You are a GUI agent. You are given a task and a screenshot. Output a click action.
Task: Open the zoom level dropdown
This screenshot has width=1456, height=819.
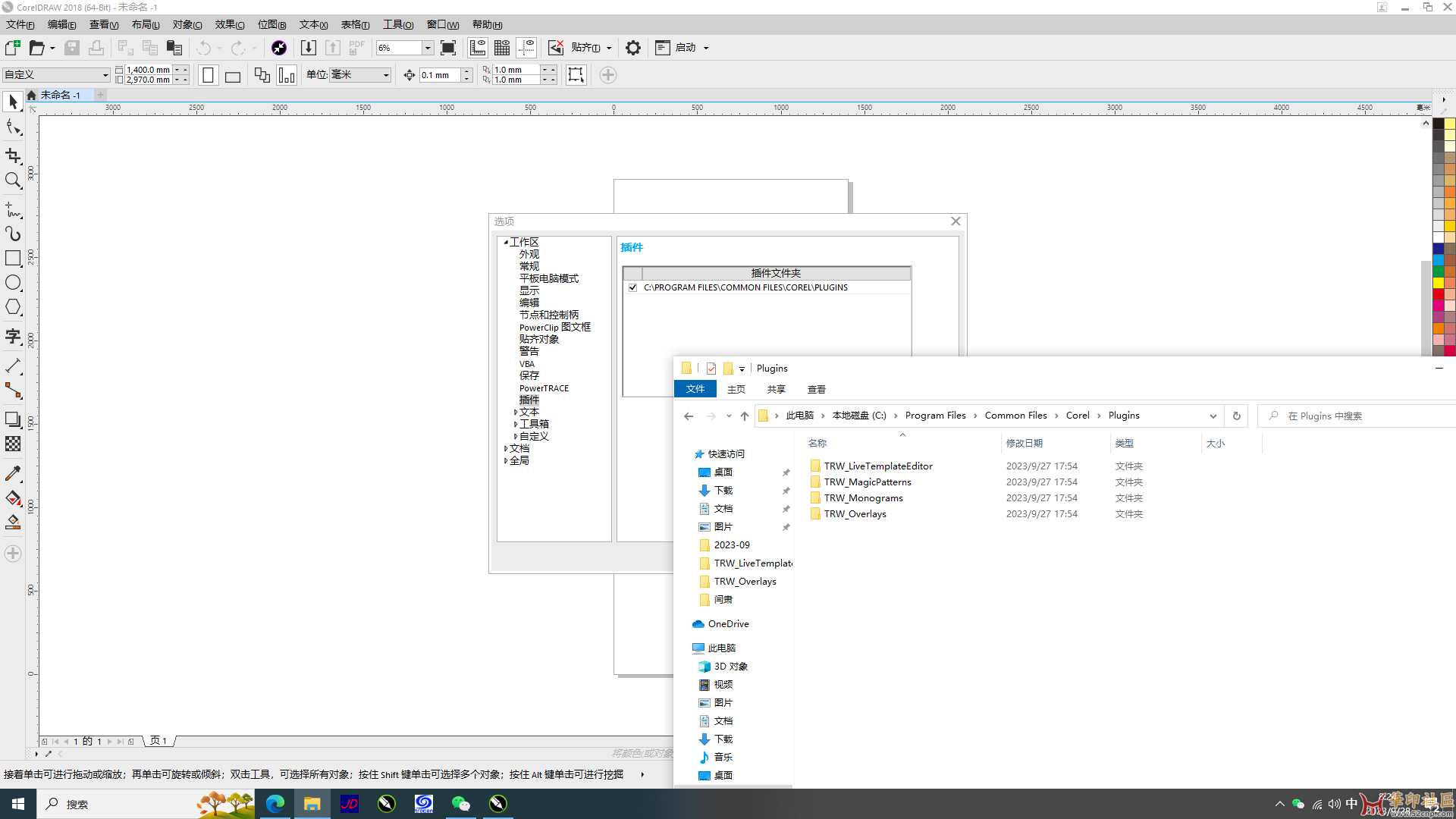click(x=428, y=48)
